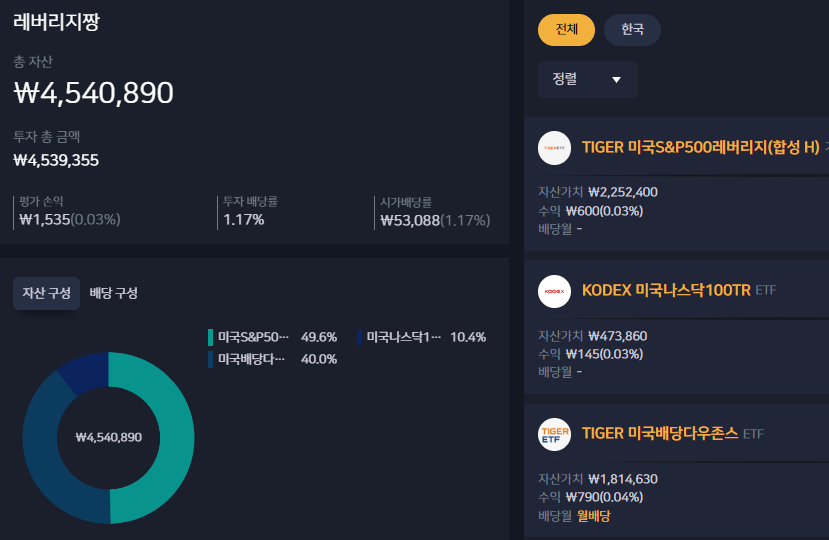Click the 정렬 dropdown arrow
The image size is (829, 540).
(x=616, y=80)
